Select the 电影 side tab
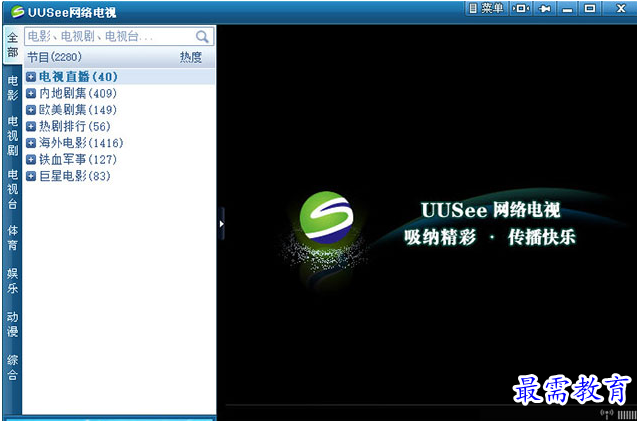Viewport: 637px width, 421px height. point(13,88)
